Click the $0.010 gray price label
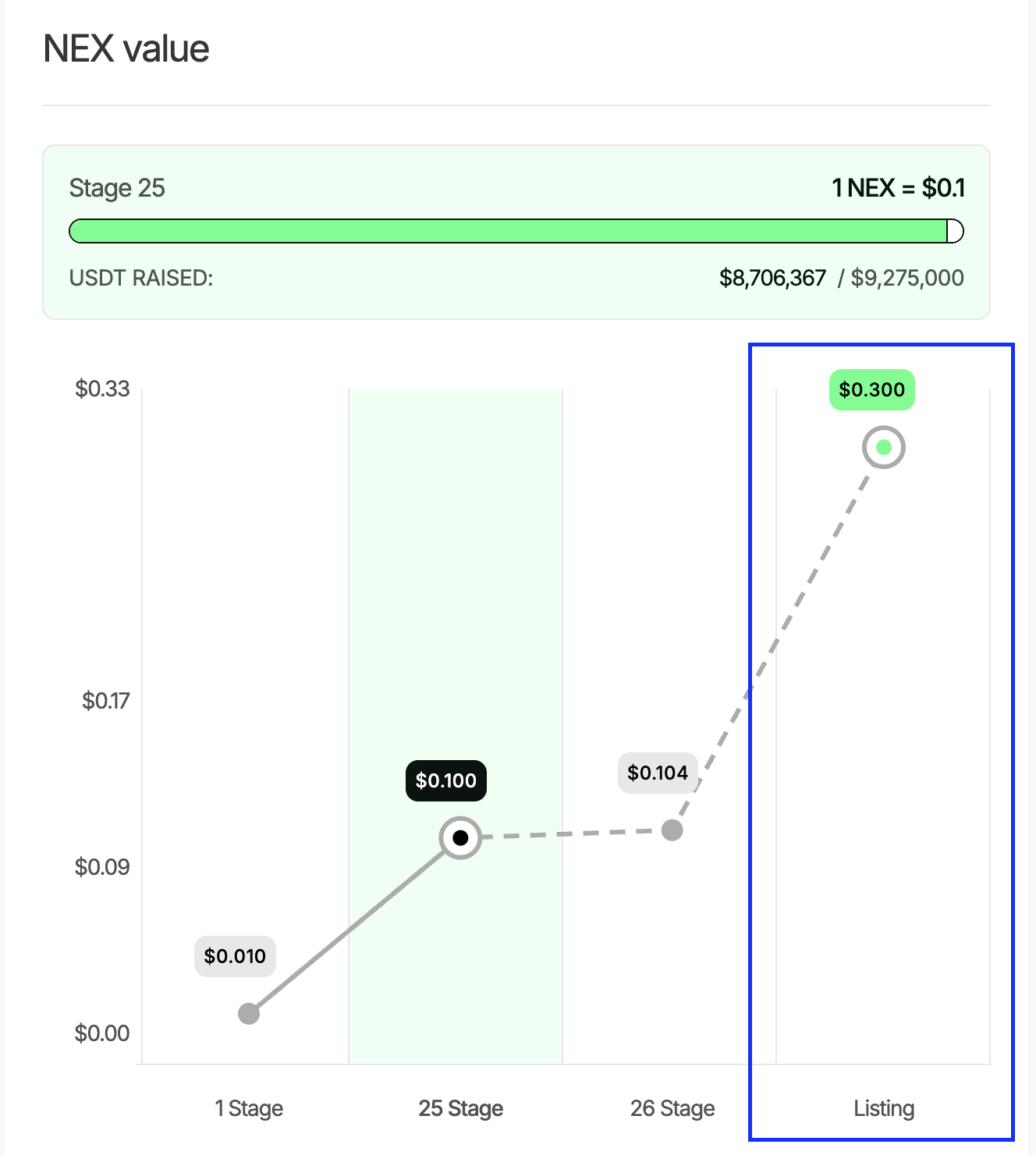This screenshot has height=1155, width=1036. click(235, 956)
